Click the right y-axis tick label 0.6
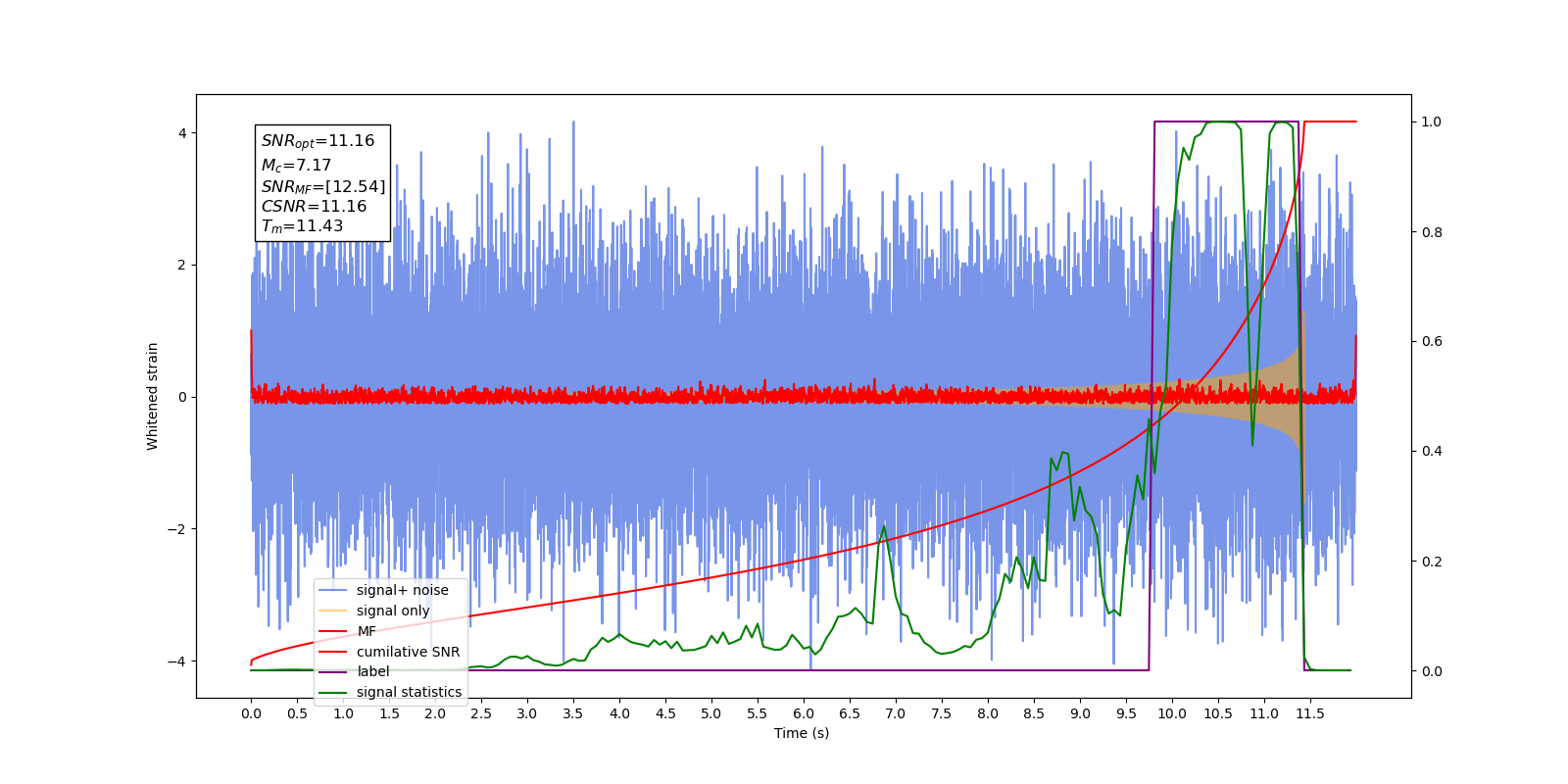The width and height of the screenshot is (1568, 784). (1432, 342)
